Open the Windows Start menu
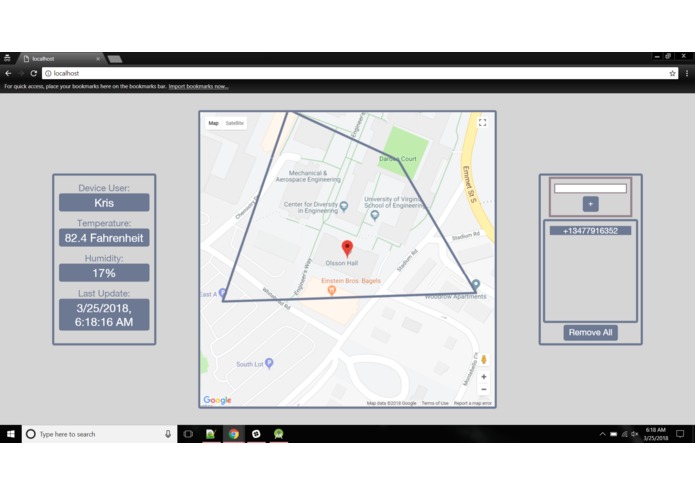 (x=11, y=434)
